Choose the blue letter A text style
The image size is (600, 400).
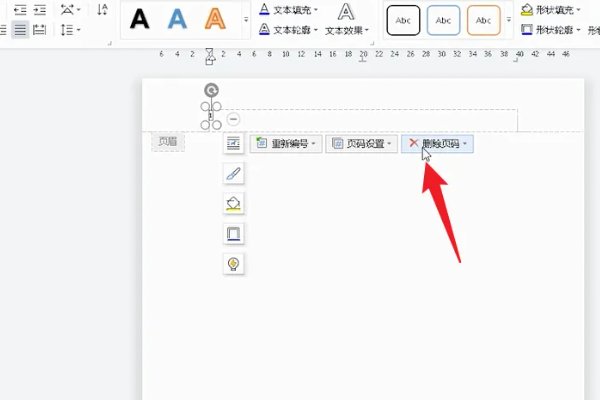177,19
